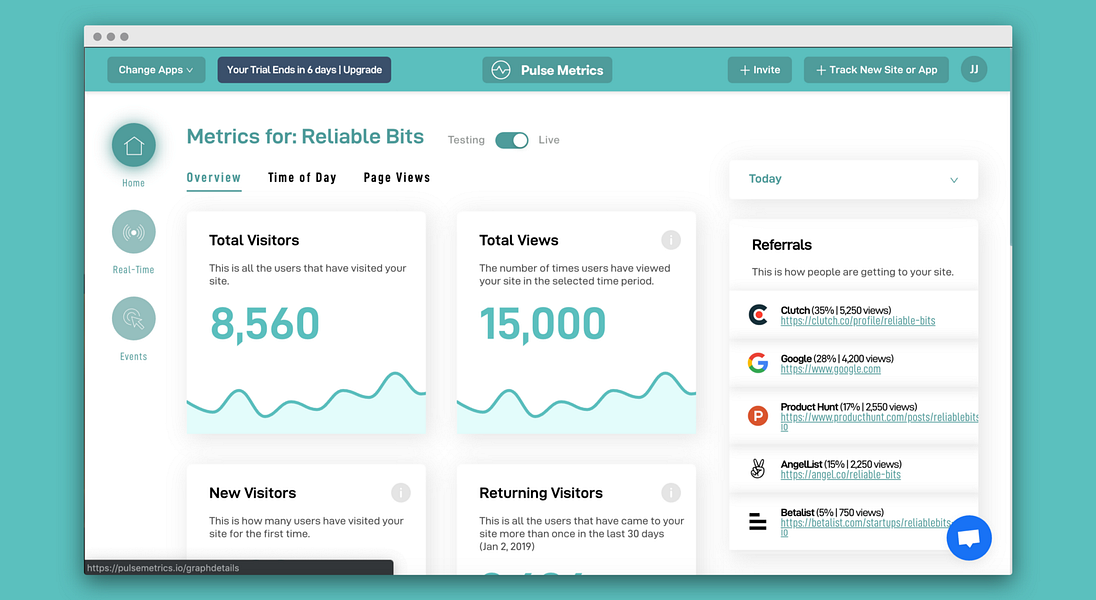
Task: Open the Page Views tab
Action: pyautogui.click(x=396, y=177)
